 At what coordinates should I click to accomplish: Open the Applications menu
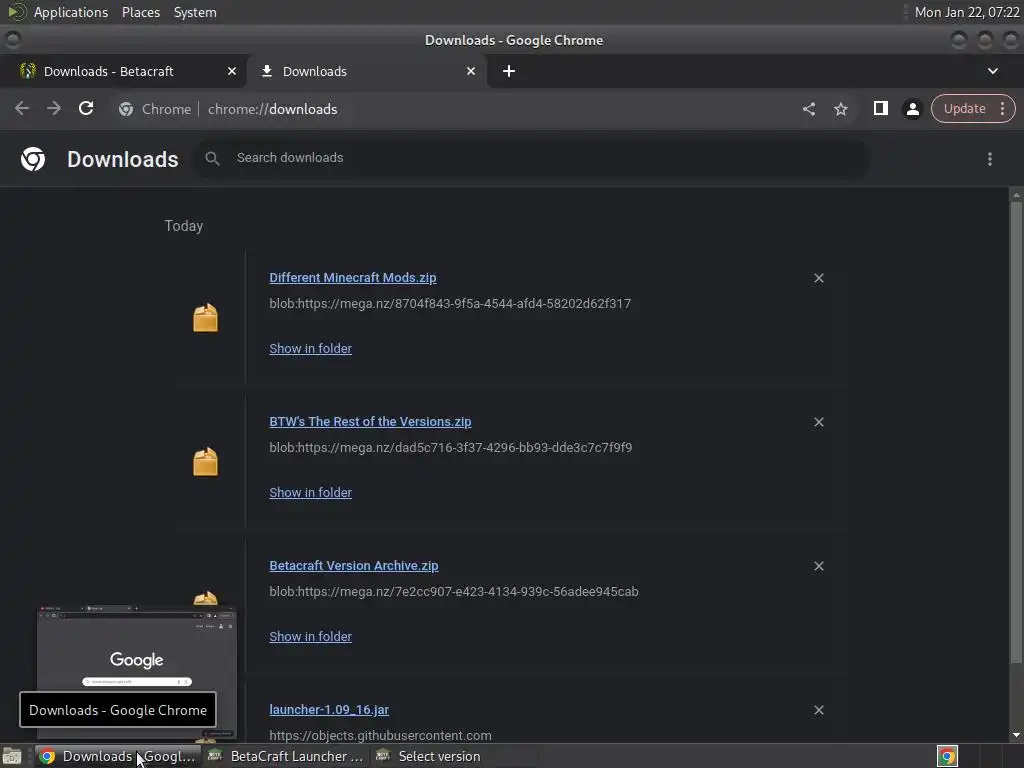tap(71, 12)
